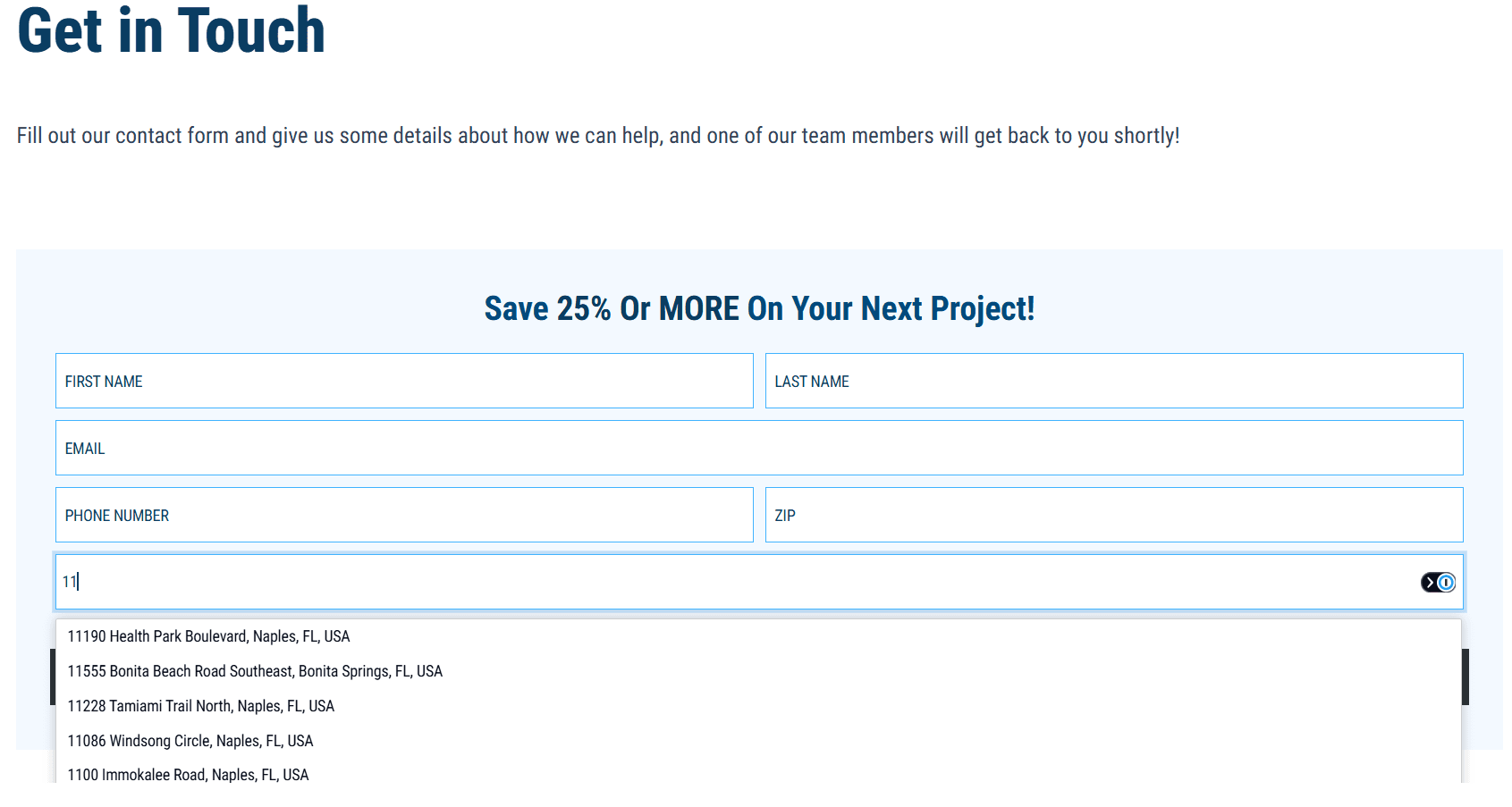Choose the 11086 Windsong Circle address
Image resolution: width=1512 pixels, height=807 pixels.
190,741
